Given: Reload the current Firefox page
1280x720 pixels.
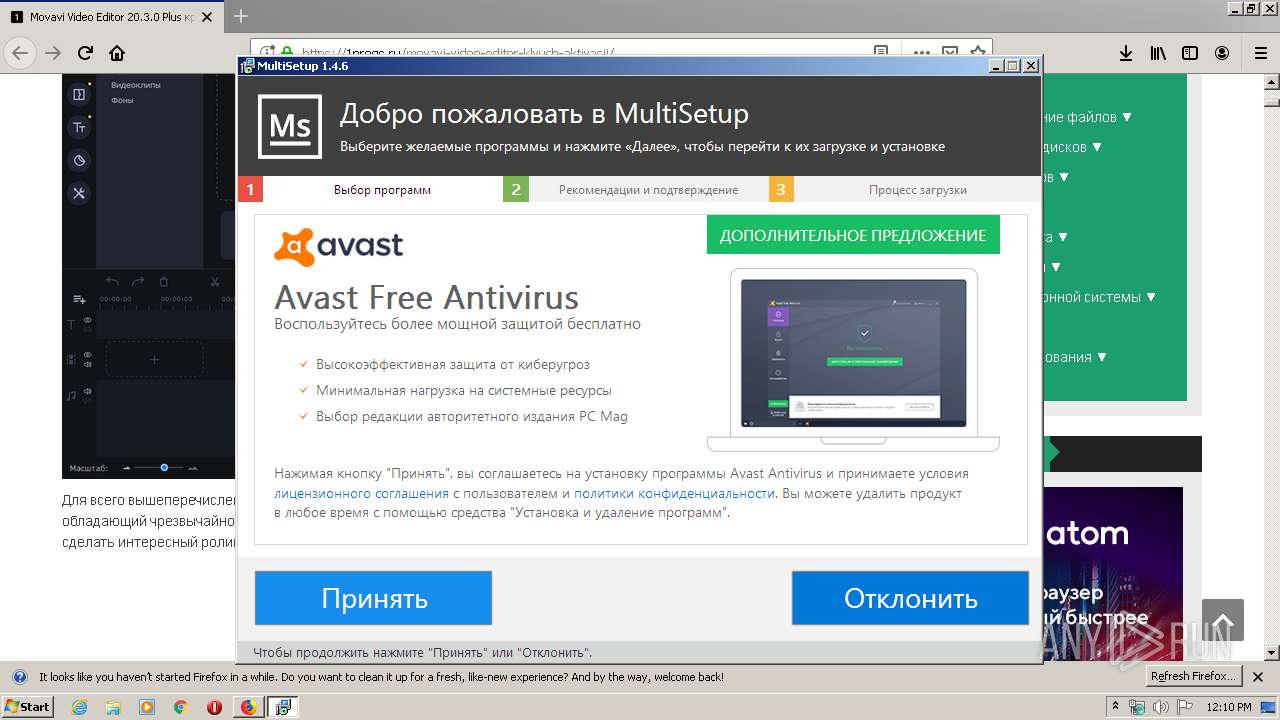Looking at the screenshot, I should 85,53.
